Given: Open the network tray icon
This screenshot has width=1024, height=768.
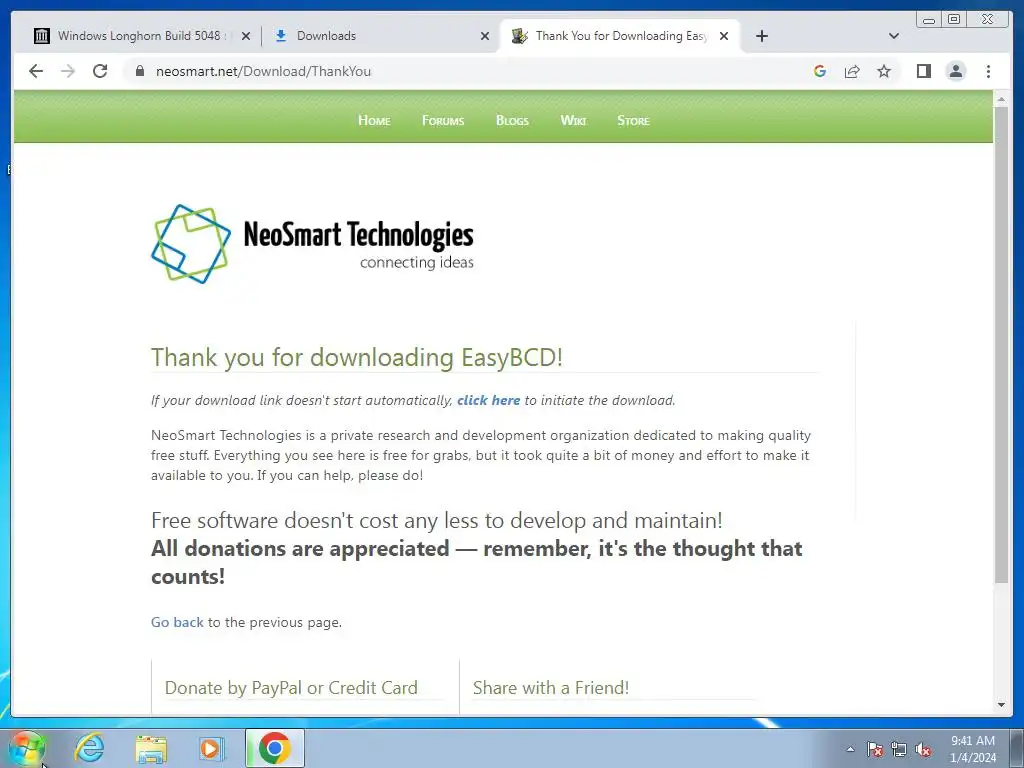Looking at the screenshot, I should point(899,749).
